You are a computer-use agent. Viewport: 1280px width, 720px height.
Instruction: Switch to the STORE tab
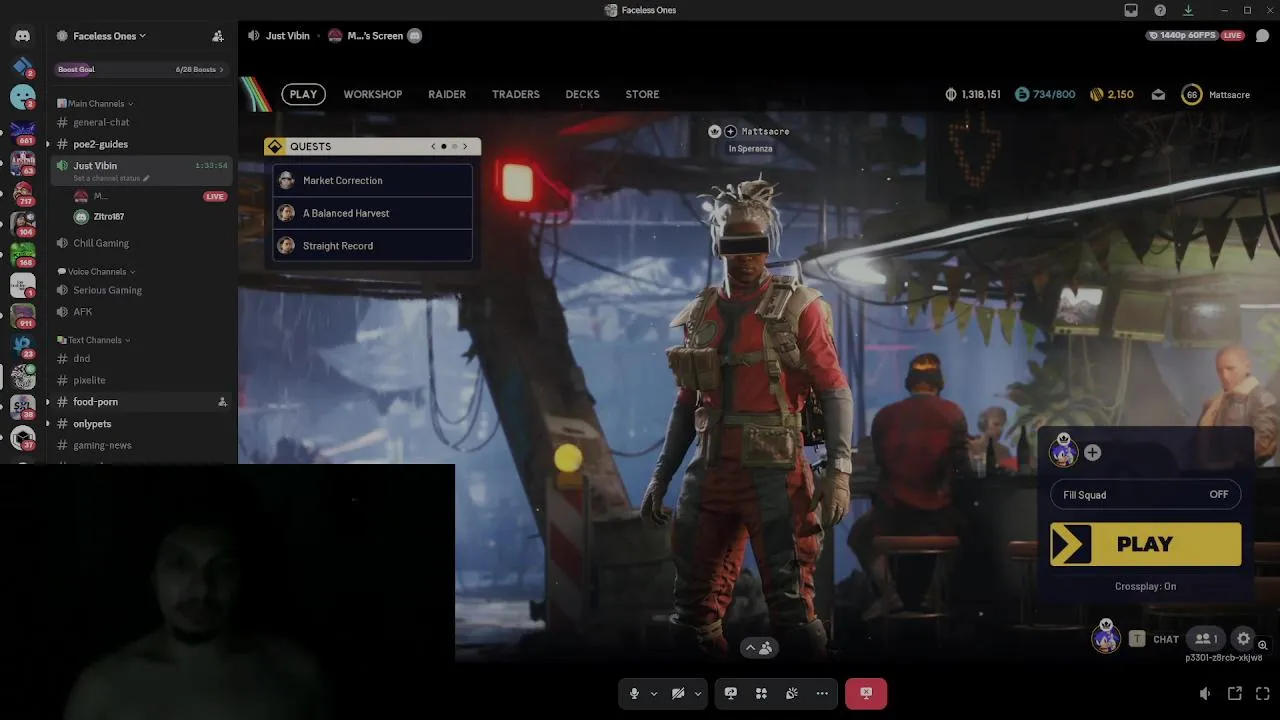(642, 94)
